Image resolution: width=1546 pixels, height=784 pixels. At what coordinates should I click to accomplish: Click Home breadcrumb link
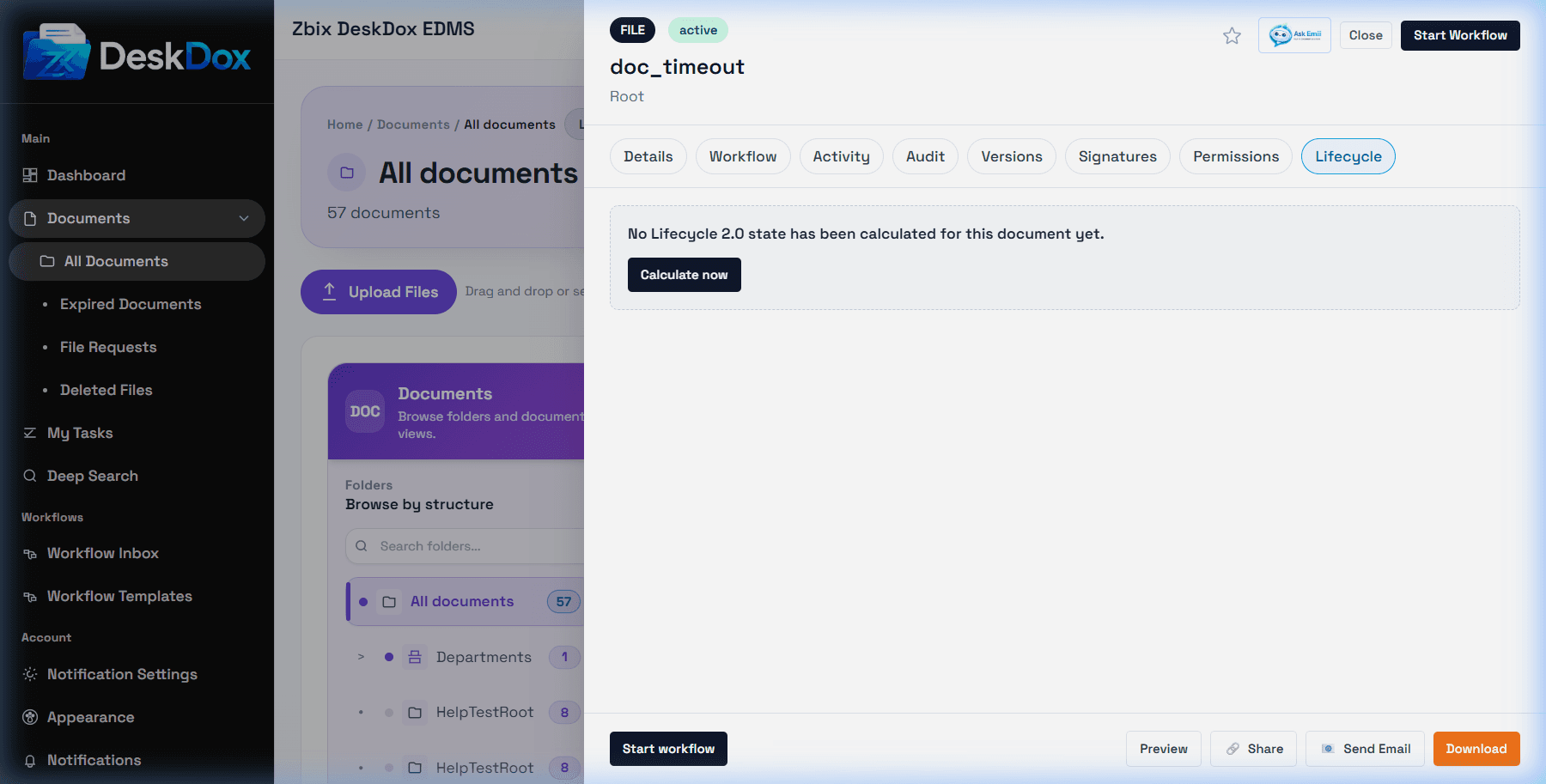(345, 125)
